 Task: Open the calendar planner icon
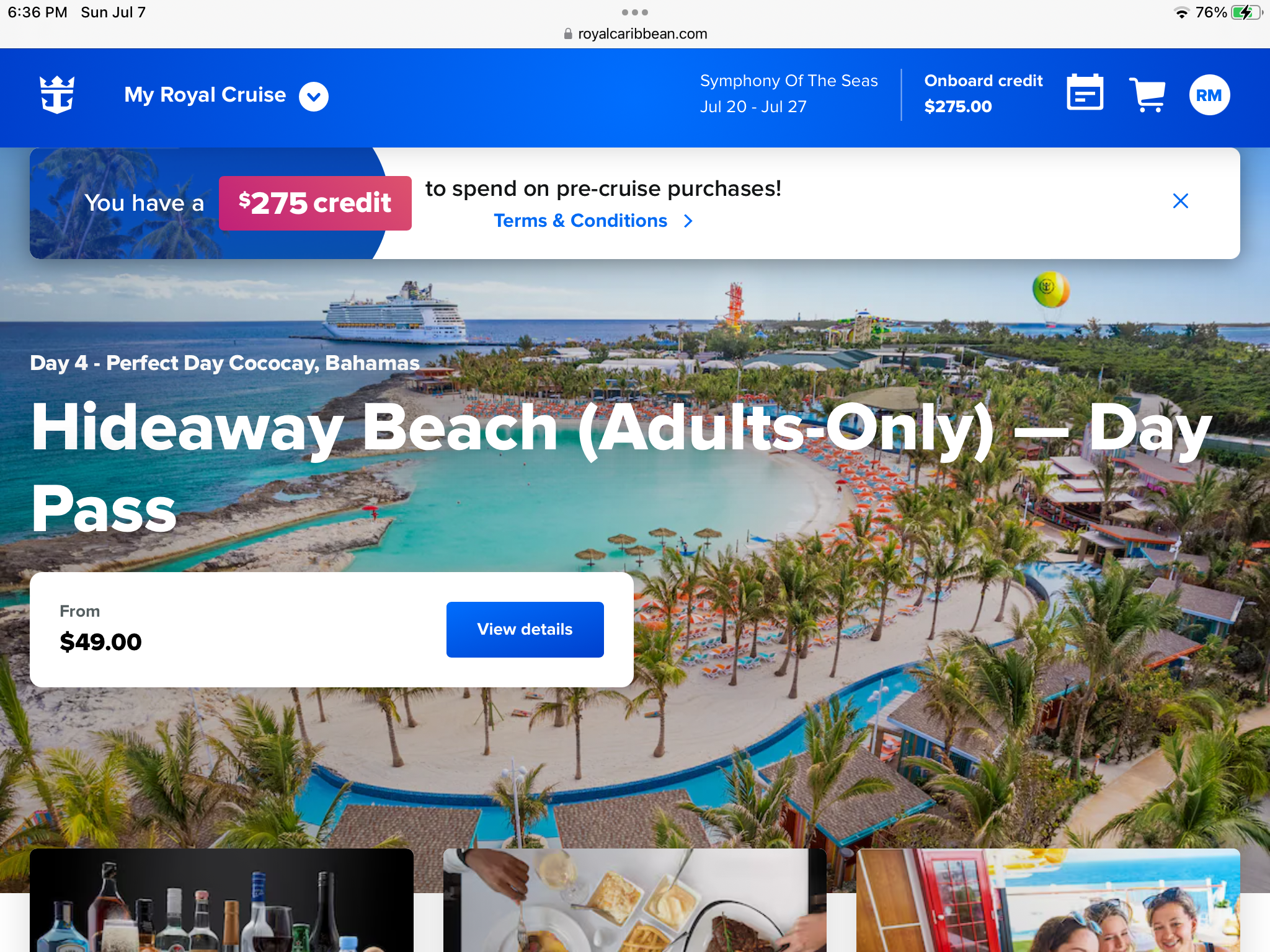click(1085, 92)
